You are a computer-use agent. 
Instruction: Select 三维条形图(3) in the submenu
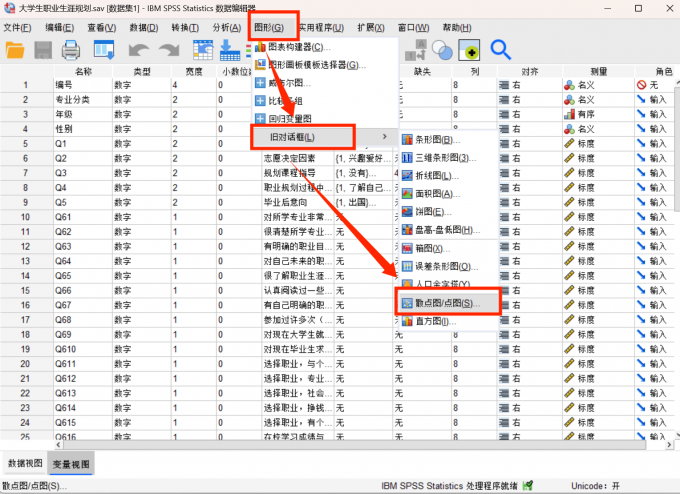pyautogui.click(x=449, y=158)
